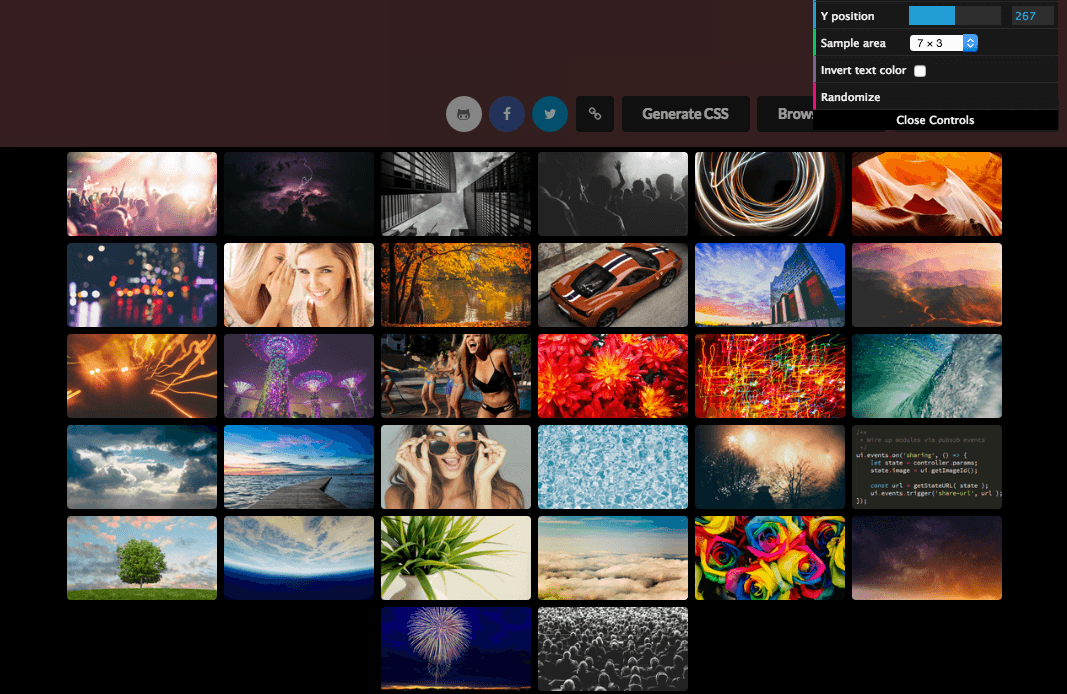Viewport: 1067px width, 694px height.
Task: Edit the Y position value field 267
Action: pos(1032,16)
